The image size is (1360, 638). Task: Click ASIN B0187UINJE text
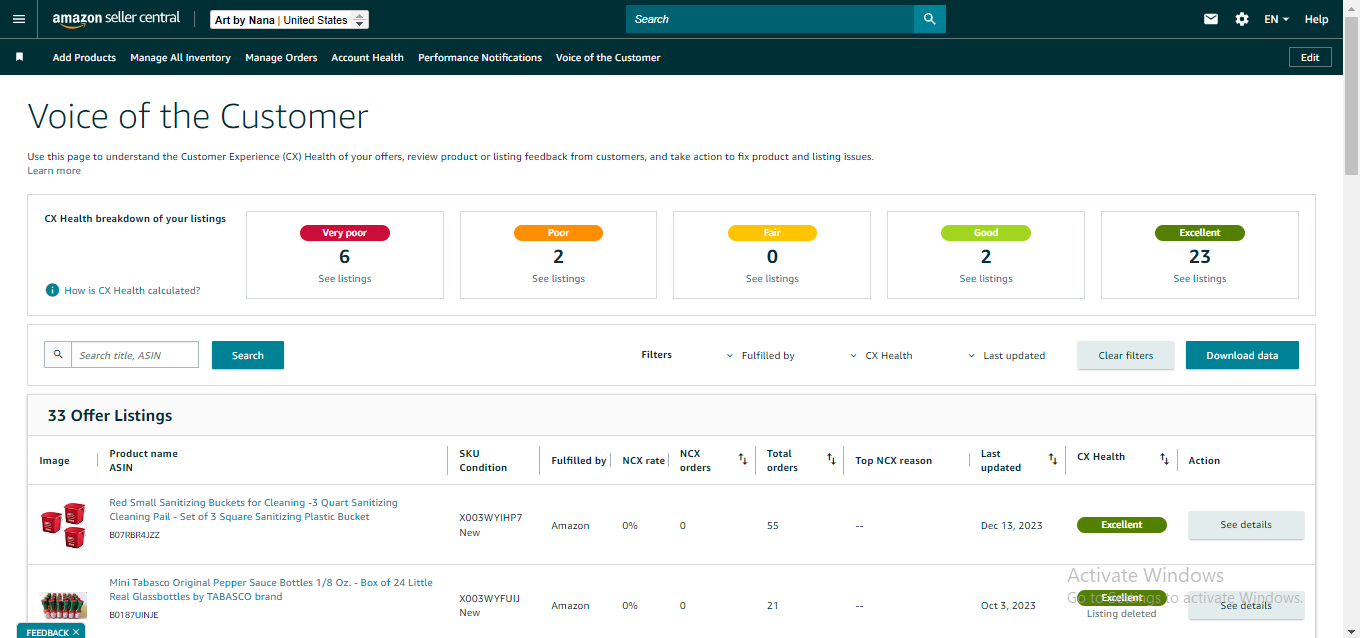coord(134,615)
